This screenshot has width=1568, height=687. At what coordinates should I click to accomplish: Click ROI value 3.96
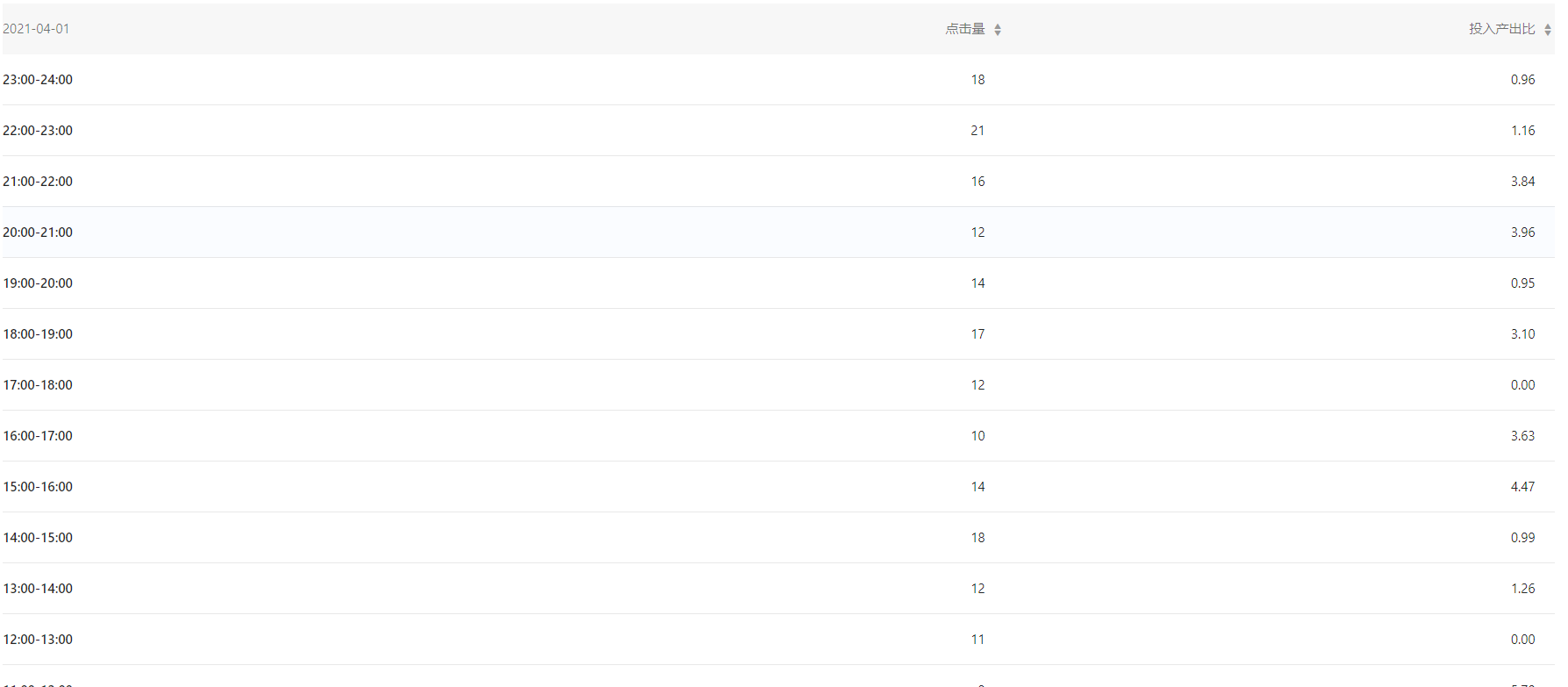tap(1522, 233)
